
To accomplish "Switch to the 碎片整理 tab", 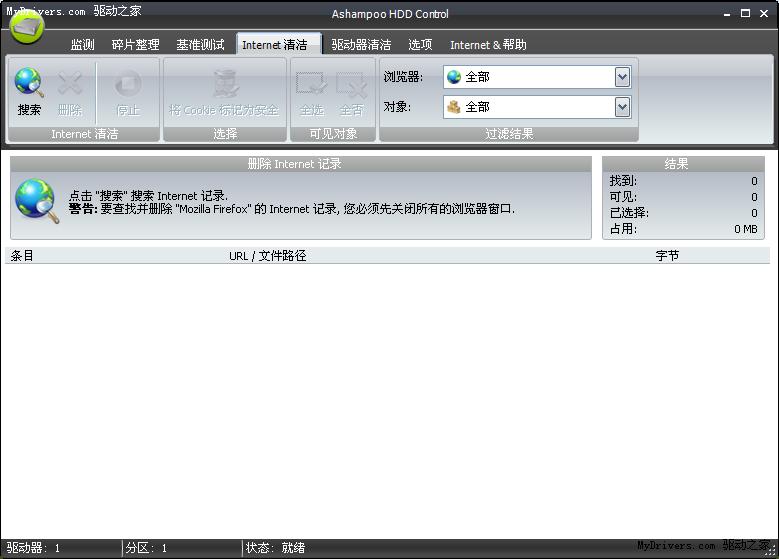I will point(135,45).
